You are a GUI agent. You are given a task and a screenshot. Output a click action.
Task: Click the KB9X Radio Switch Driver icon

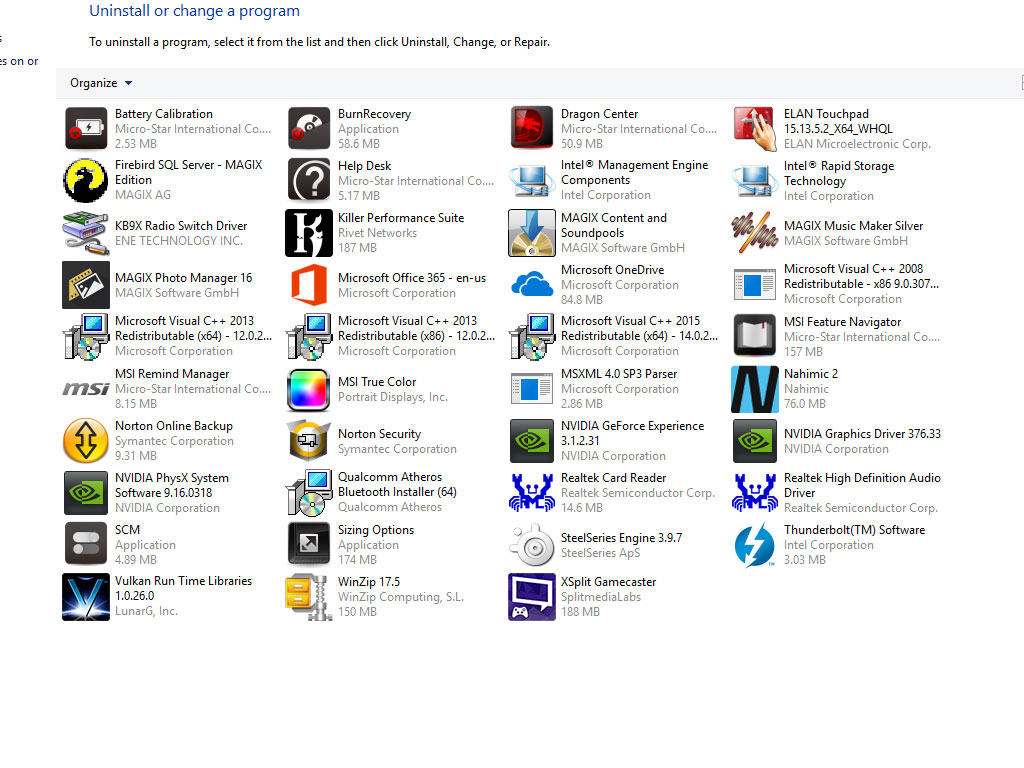click(86, 232)
